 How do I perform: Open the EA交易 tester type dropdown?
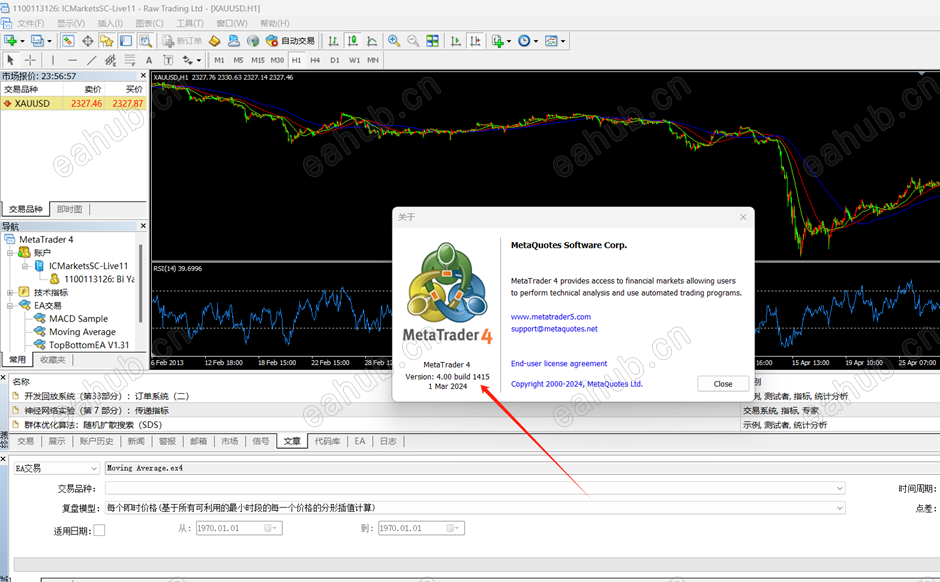pos(56,468)
